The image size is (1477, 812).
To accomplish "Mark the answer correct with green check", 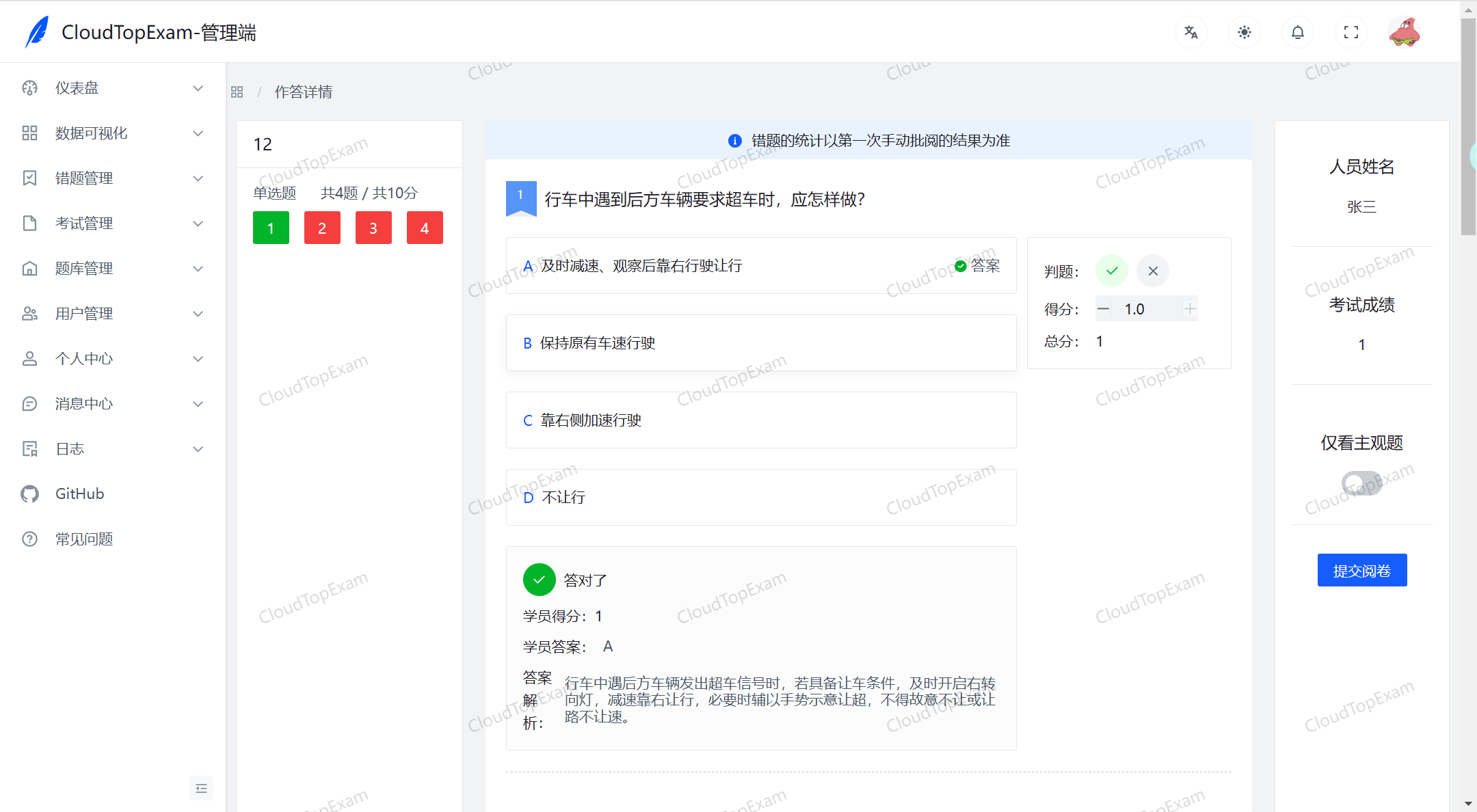I will click(1111, 271).
